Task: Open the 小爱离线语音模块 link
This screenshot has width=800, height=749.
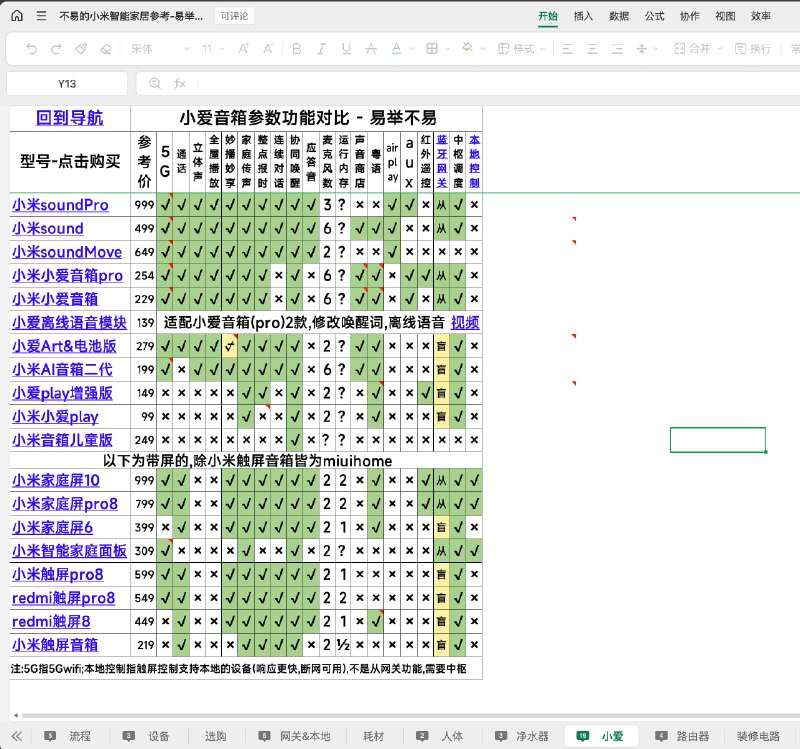Action: point(69,322)
